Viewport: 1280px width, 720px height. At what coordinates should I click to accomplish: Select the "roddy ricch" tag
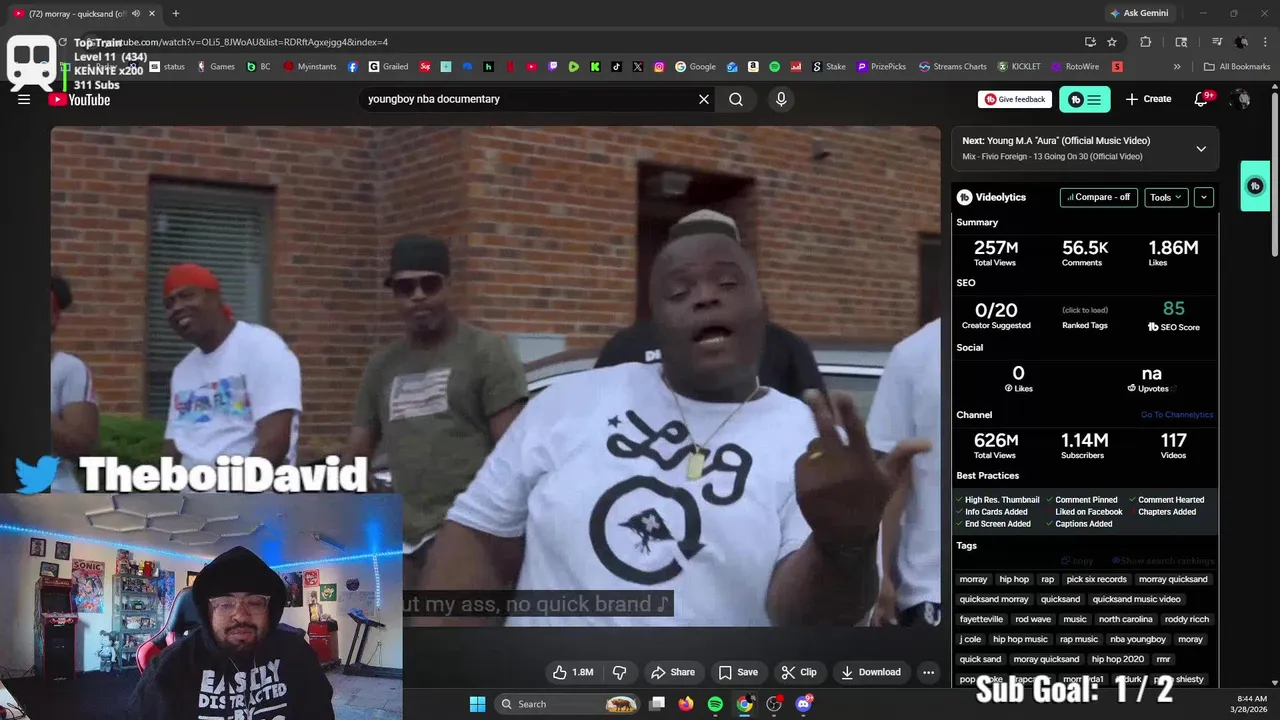click(x=1187, y=619)
